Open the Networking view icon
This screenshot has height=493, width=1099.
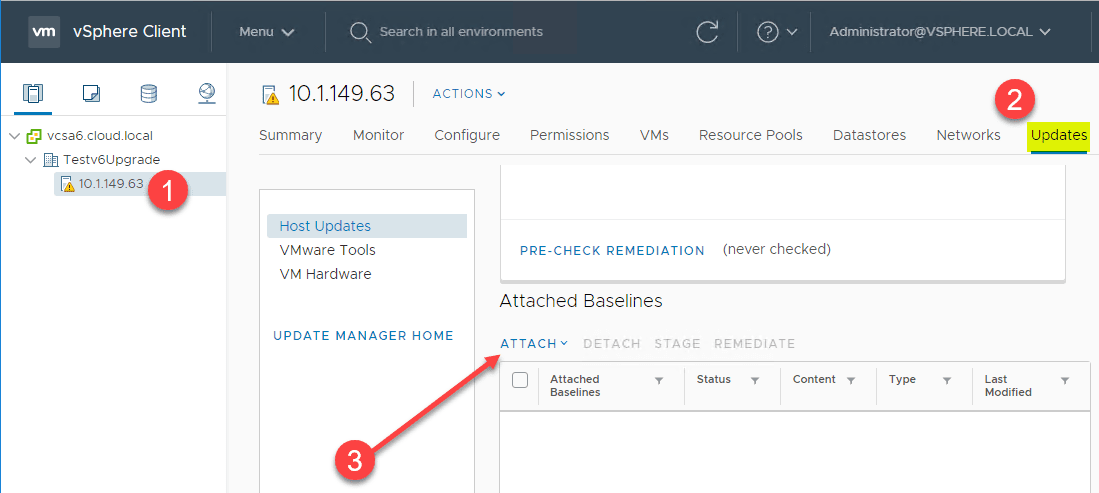pyautogui.click(x=207, y=93)
